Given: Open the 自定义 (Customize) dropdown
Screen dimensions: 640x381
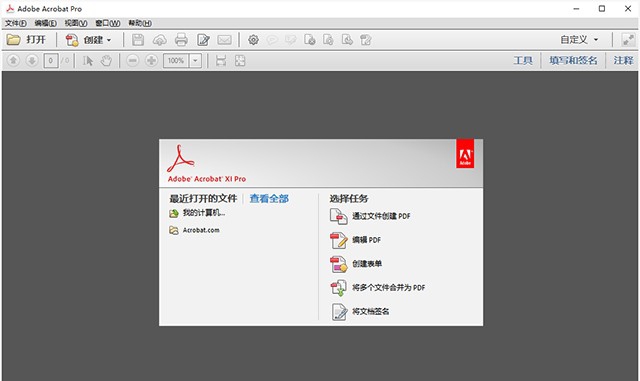Looking at the screenshot, I should point(580,40).
